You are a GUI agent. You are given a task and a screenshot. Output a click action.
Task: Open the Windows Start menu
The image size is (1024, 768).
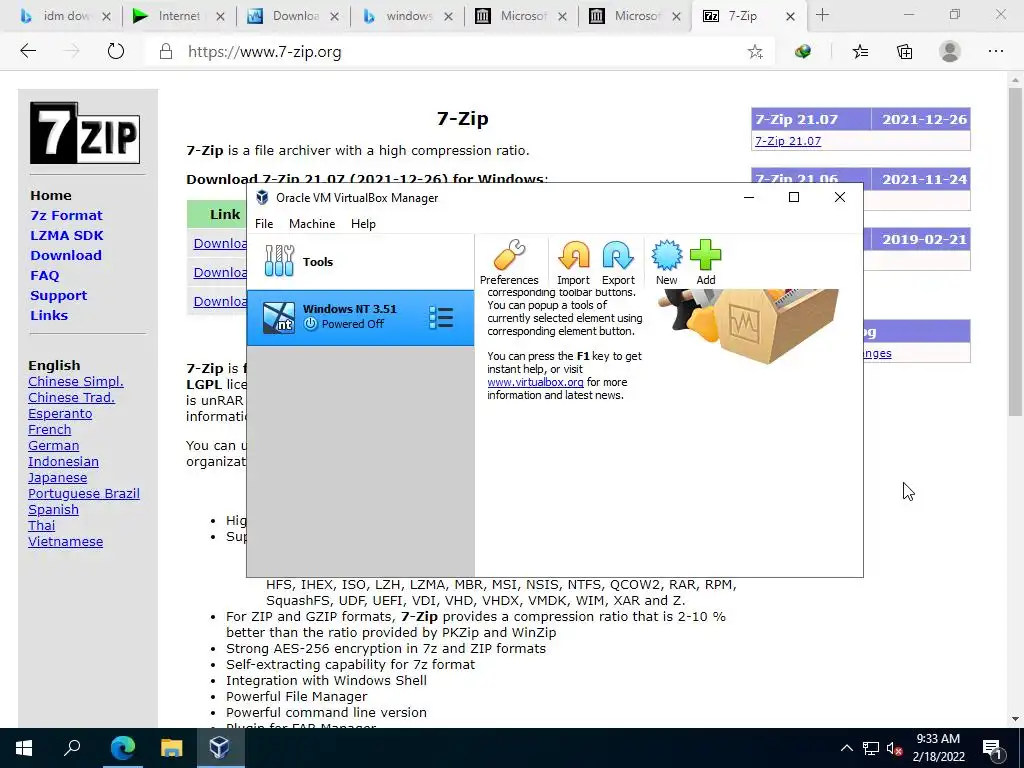[x=24, y=748]
